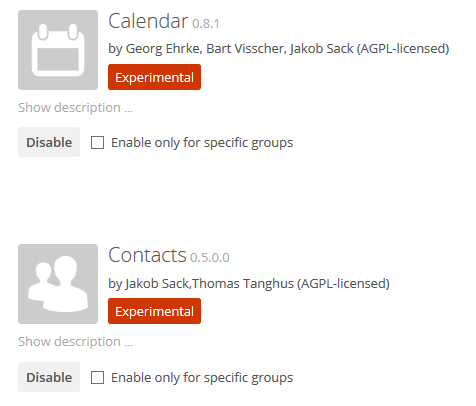Select the Calendar app title
Image resolution: width=476 pixels, height=406 pixels.
148,21
